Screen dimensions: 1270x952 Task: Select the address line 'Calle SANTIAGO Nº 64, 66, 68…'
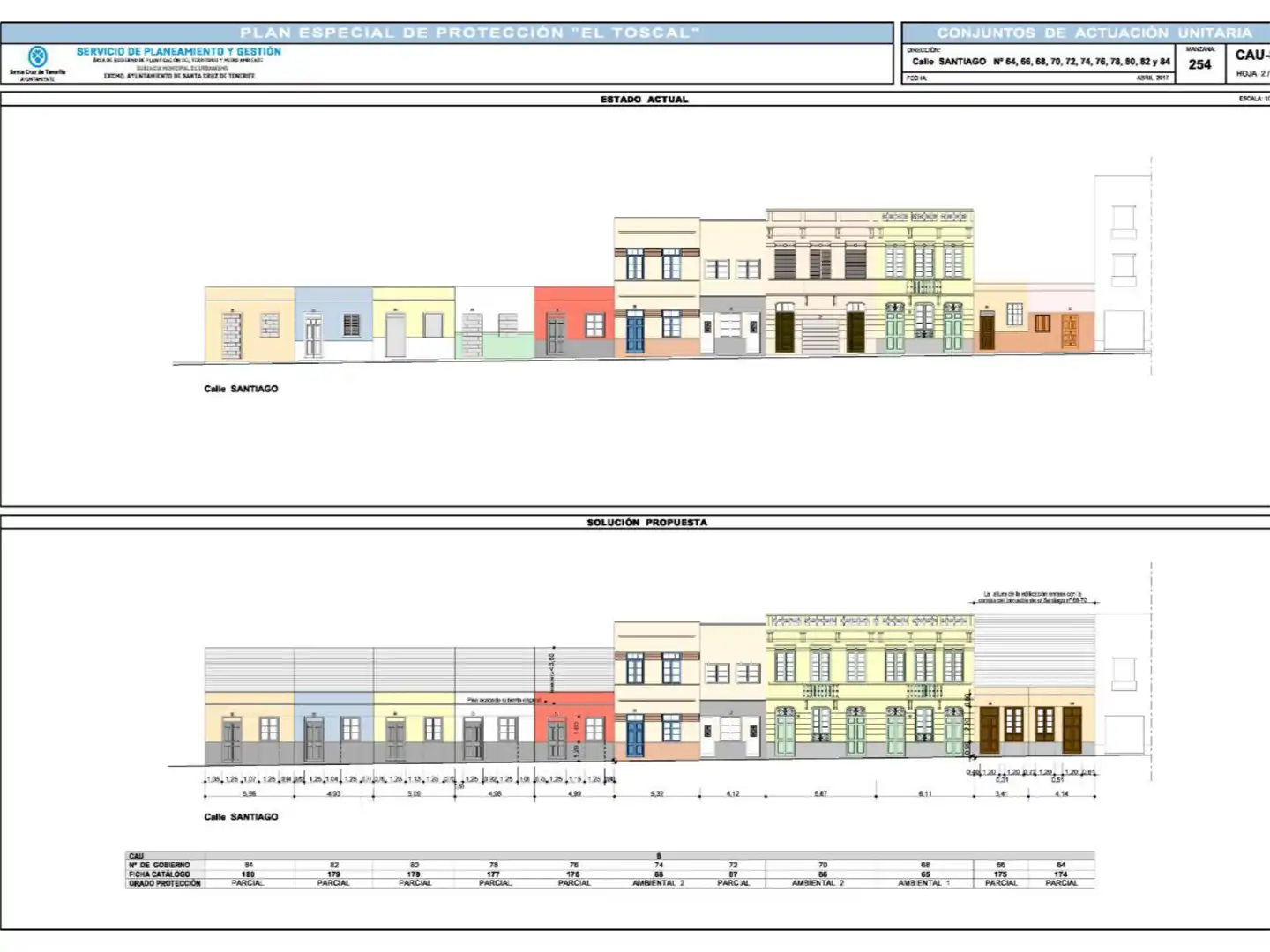(1041, 62)
